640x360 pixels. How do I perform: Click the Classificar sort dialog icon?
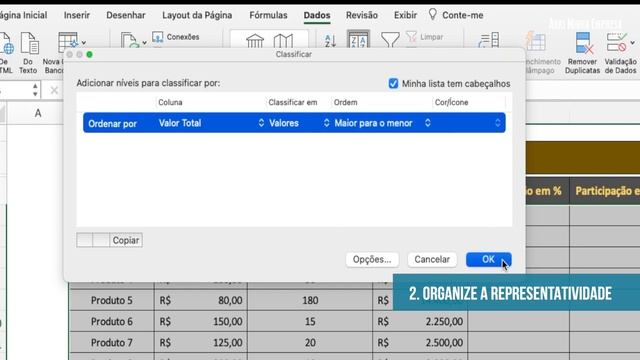point(358,40)
